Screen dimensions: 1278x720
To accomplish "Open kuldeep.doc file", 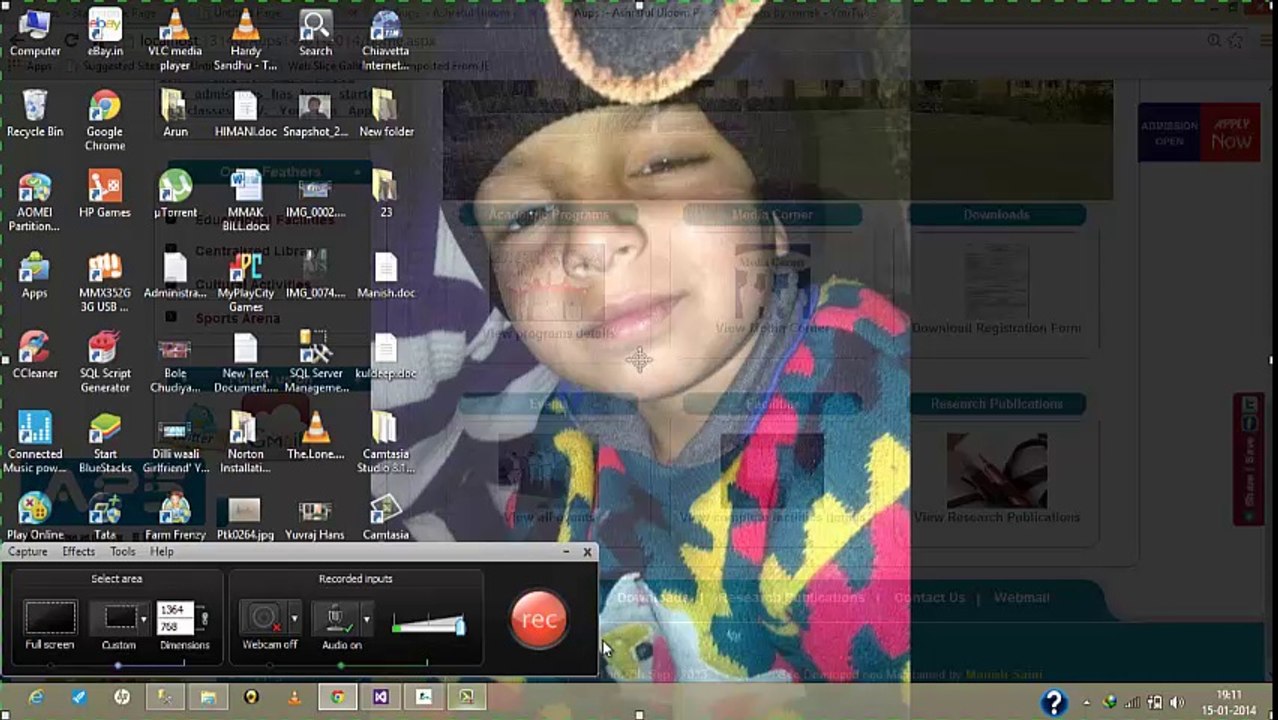I will [x=386, y=356].
